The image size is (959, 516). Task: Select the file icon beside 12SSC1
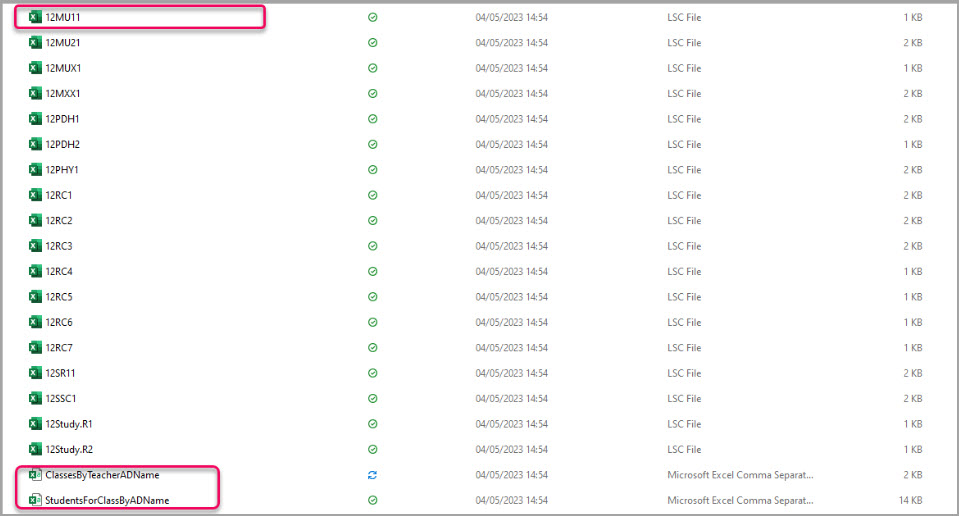coord(35,398)
